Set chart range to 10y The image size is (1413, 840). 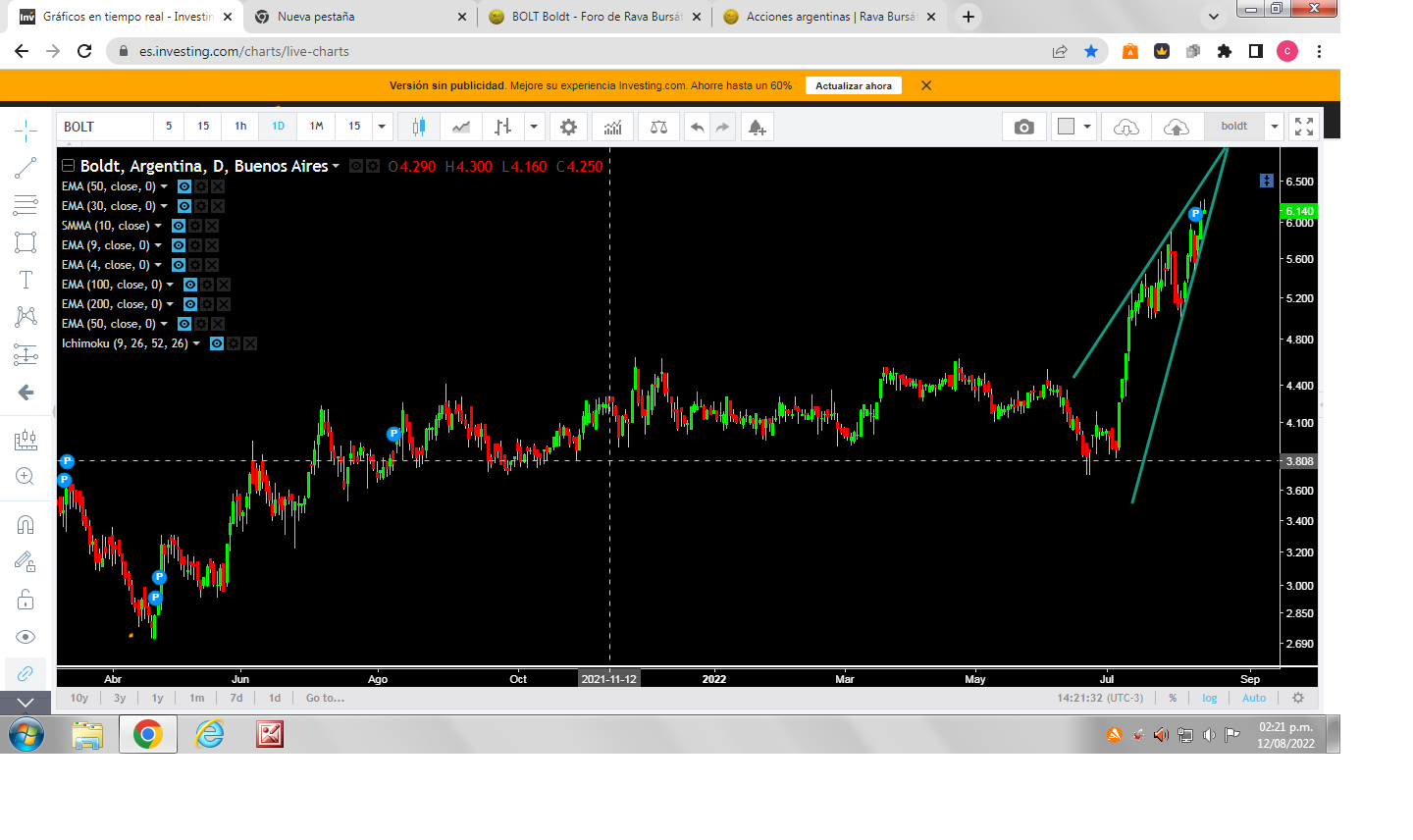click(79, 698)
